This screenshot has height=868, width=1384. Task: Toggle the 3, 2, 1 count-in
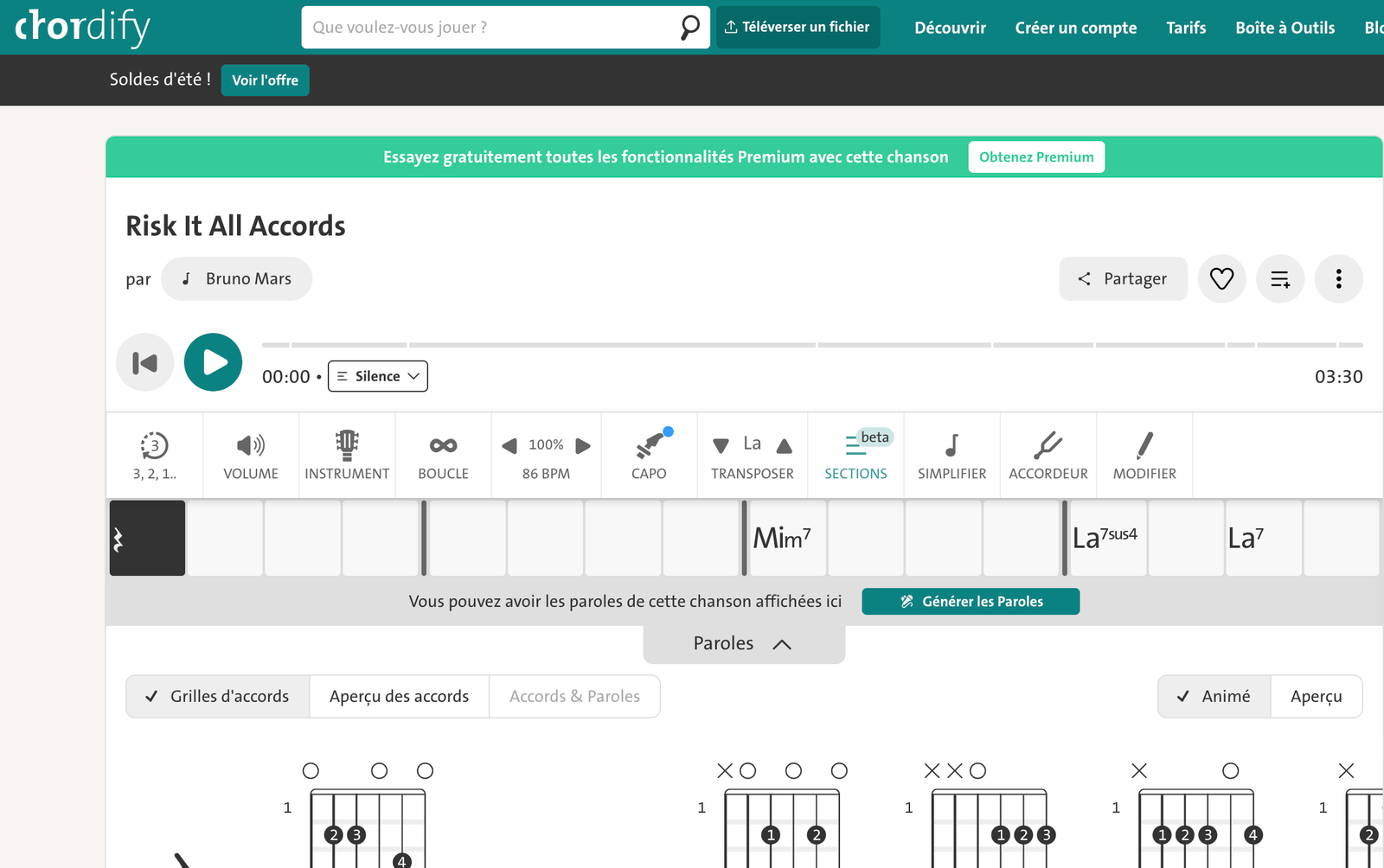click(155, 456)
